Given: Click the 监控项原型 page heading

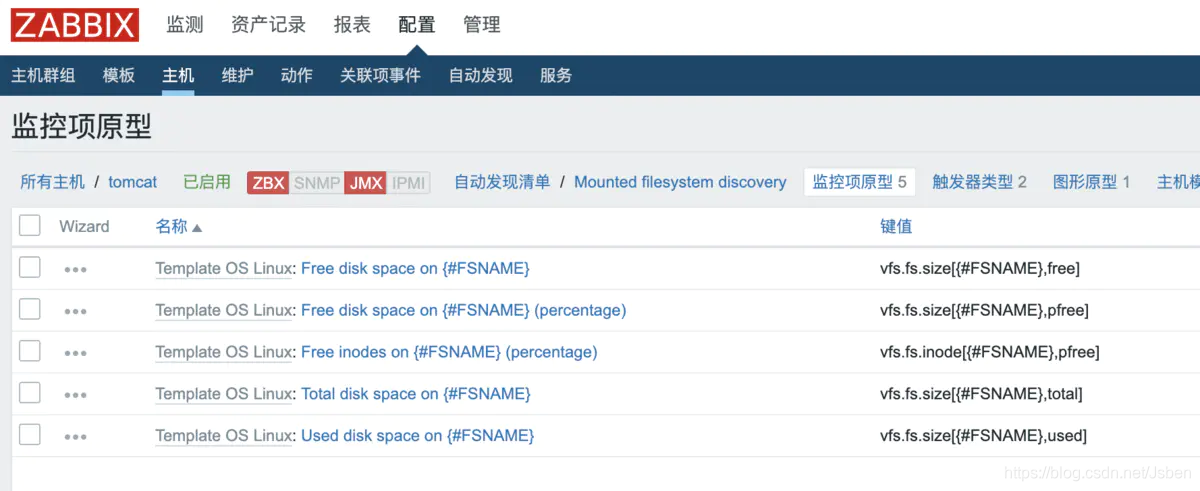Looking at the screenshot, I should pos(82,126).
